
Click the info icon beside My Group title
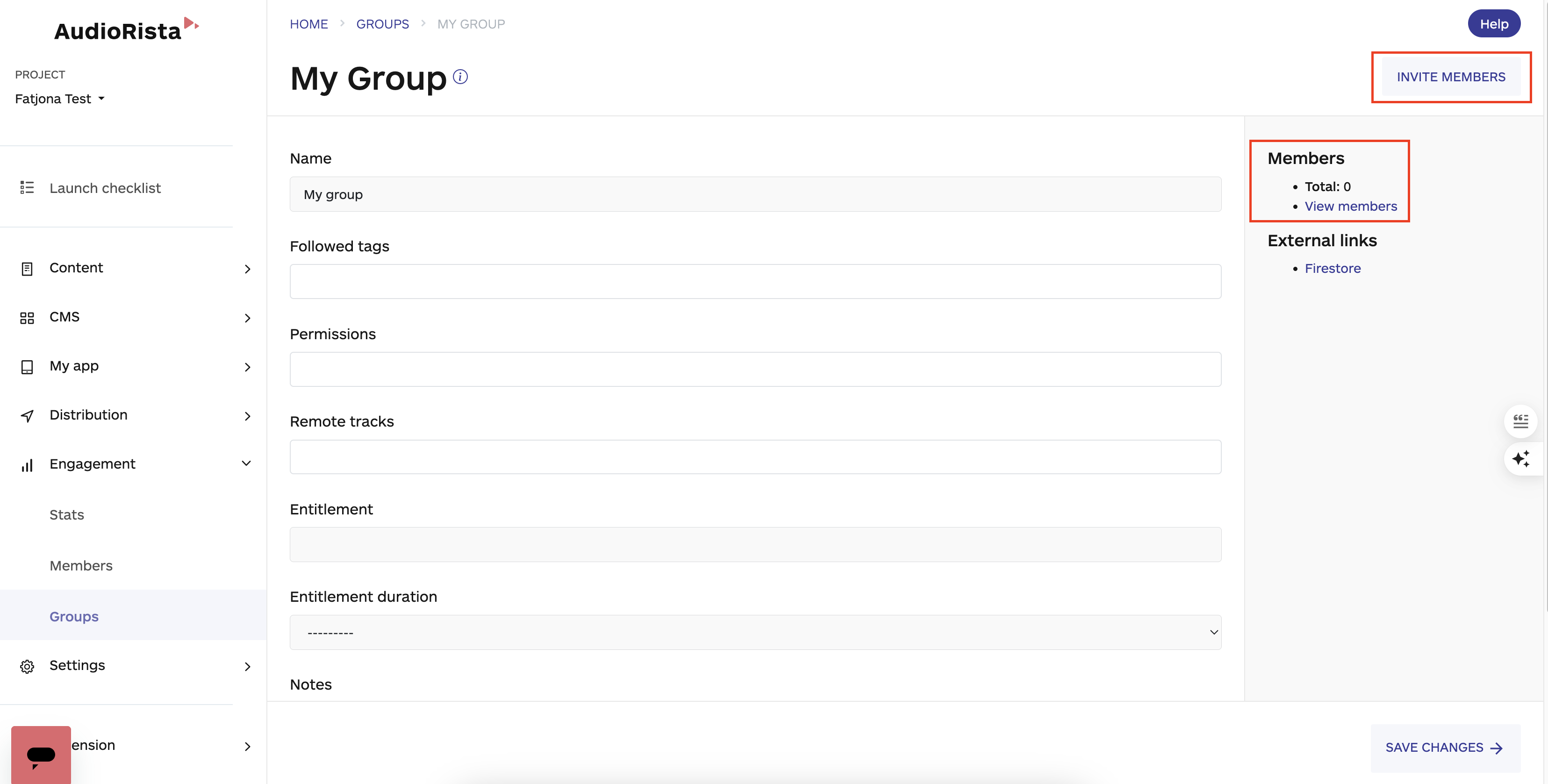[460, 77]
